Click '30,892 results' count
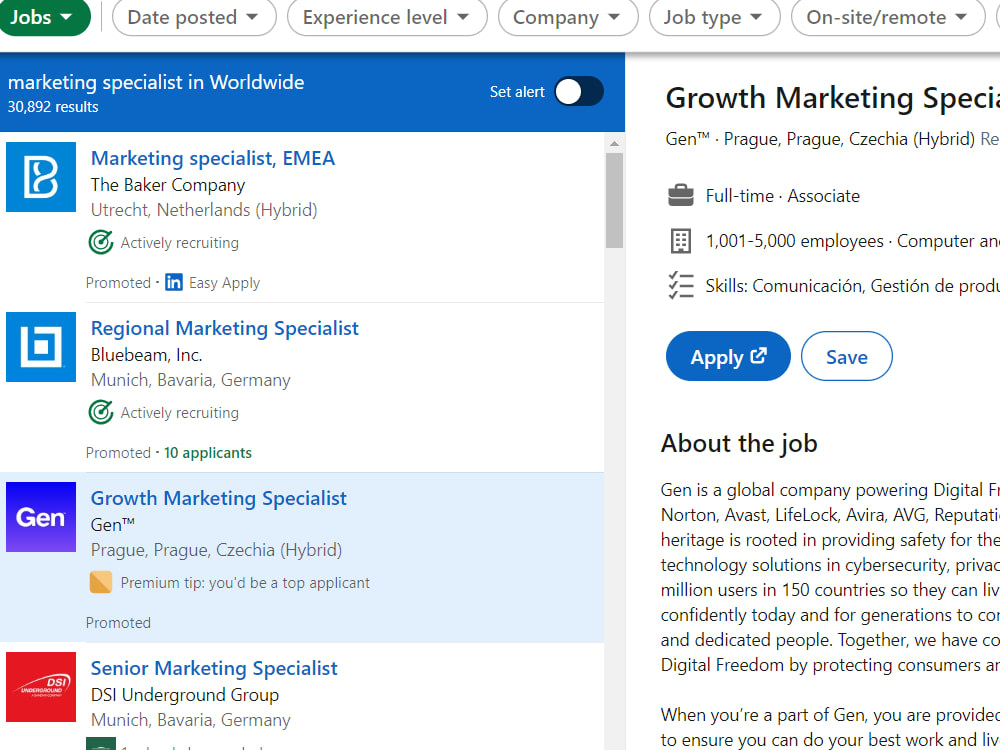 53,107
